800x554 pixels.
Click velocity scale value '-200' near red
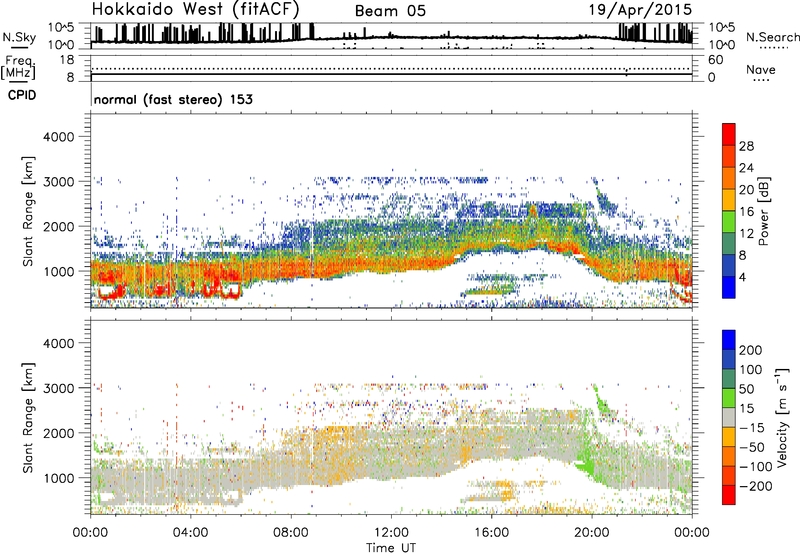[755, 486]
